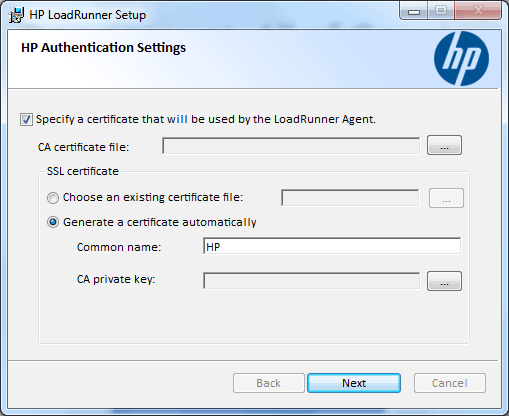Click the SSL certificate group label
This screenshot has width=509, height=416.
click(x=83, y=171)
